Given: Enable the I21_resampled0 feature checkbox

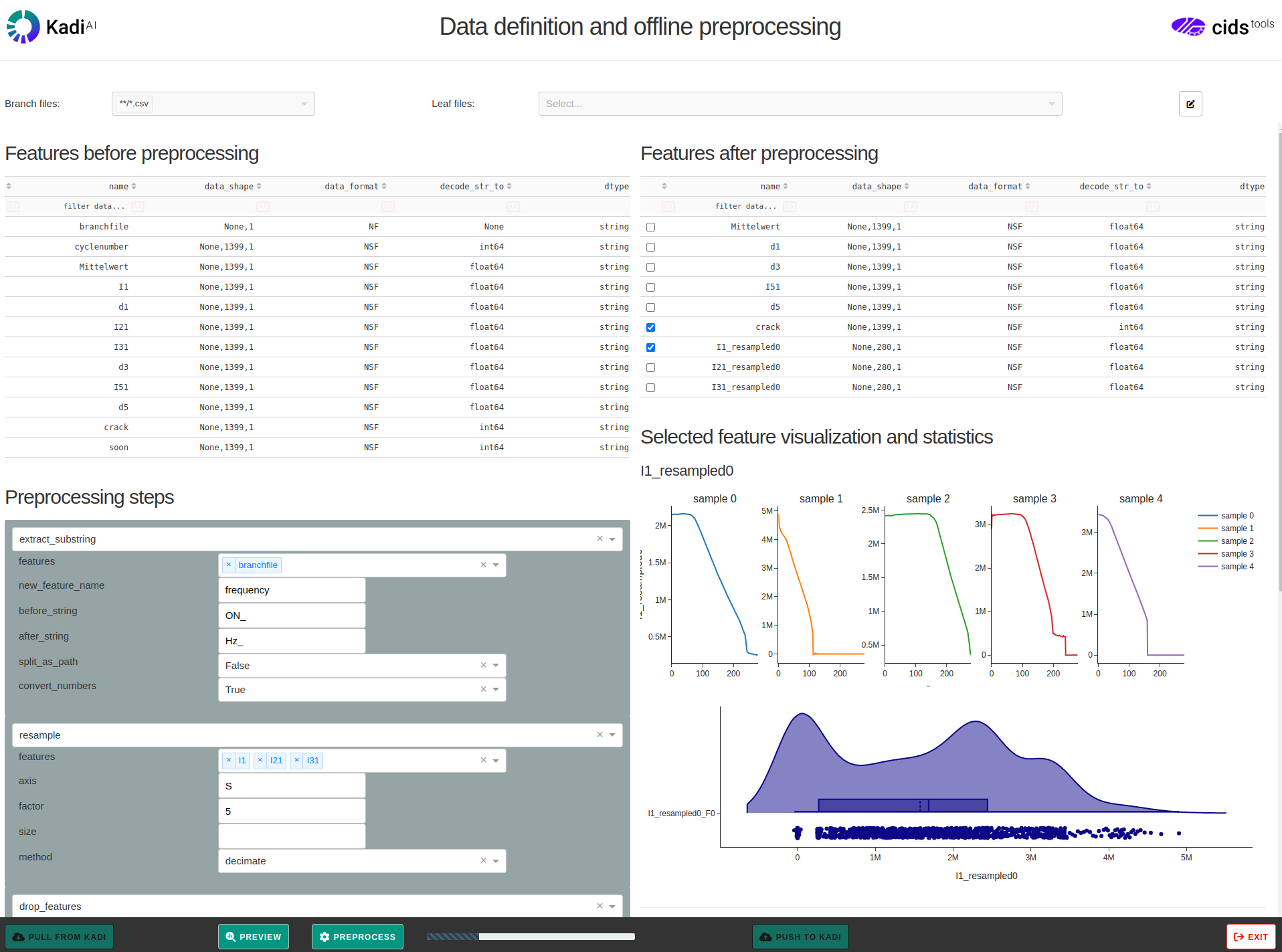Looking at the screenshot, I should tap(650, 368).
